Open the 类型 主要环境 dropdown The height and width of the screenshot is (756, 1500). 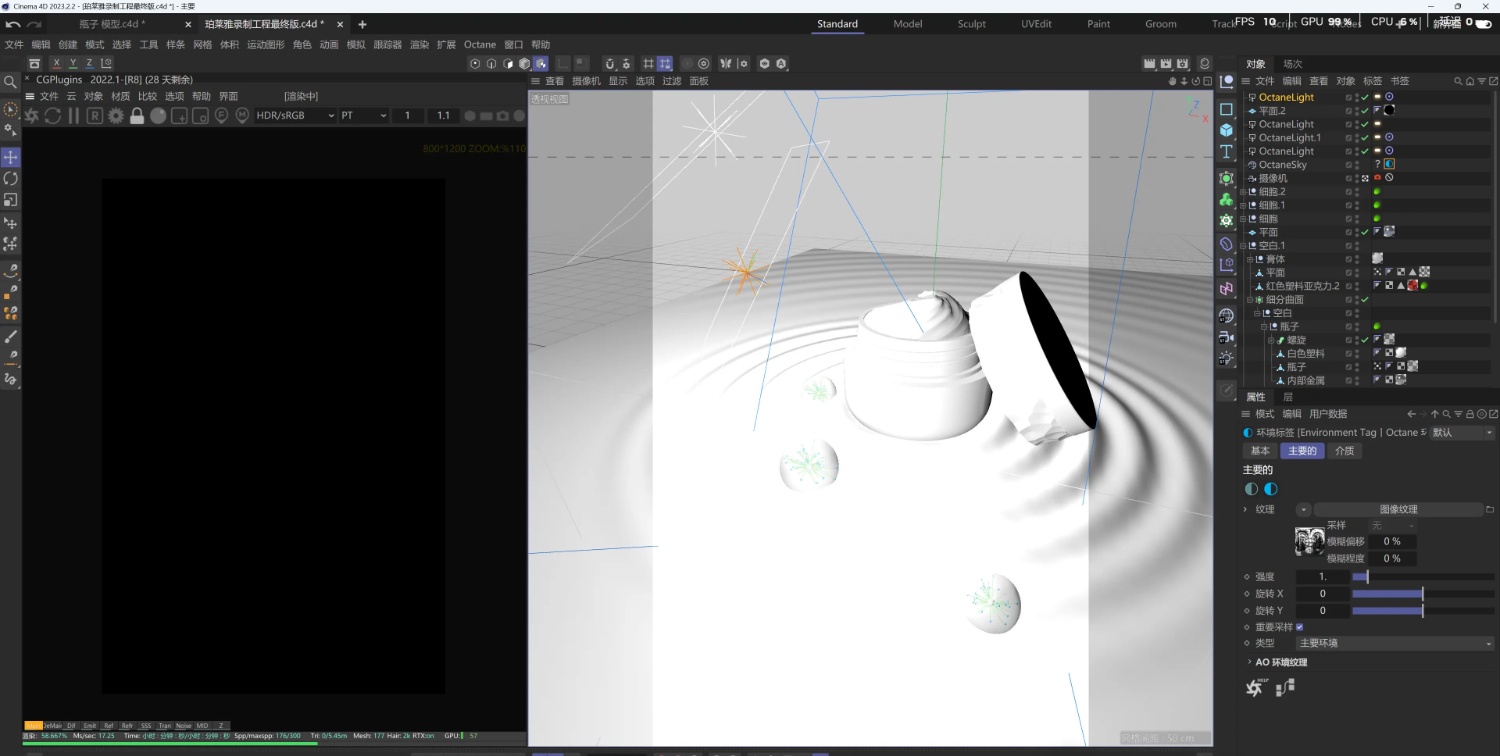[1394, 644]
